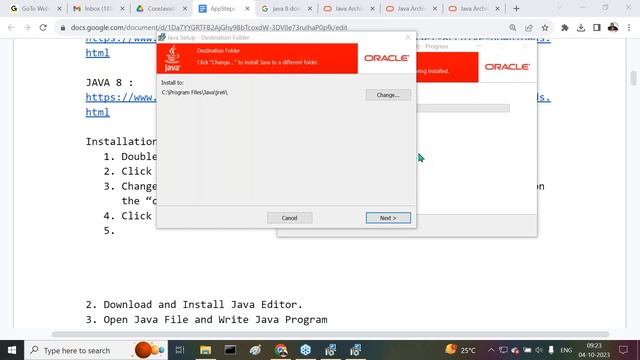Open the html link above JAVA 8 heading
The height and width of the screenshot is (360, 640).
pos(98,53)
